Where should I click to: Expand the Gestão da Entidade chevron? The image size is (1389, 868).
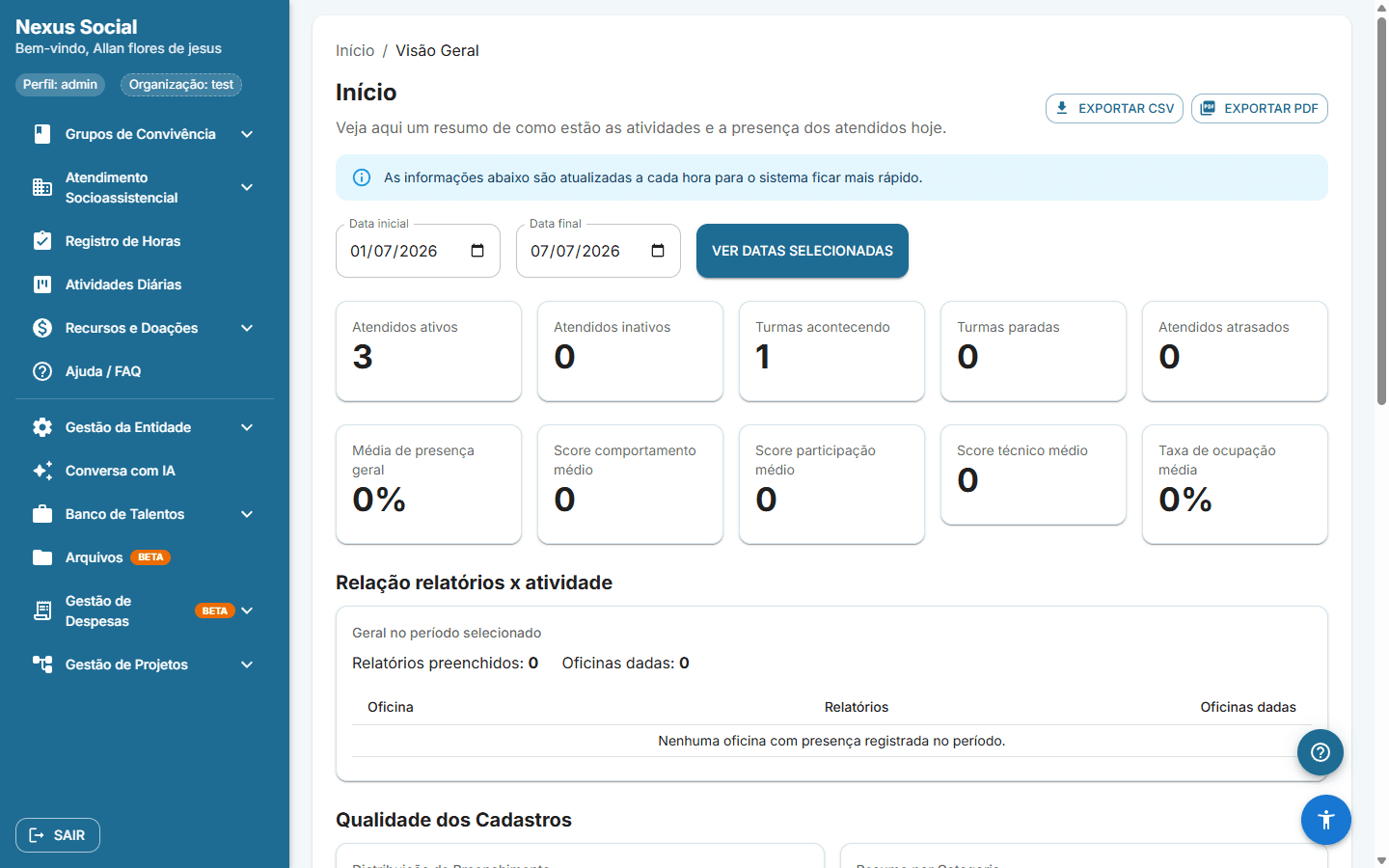[247, 427]
